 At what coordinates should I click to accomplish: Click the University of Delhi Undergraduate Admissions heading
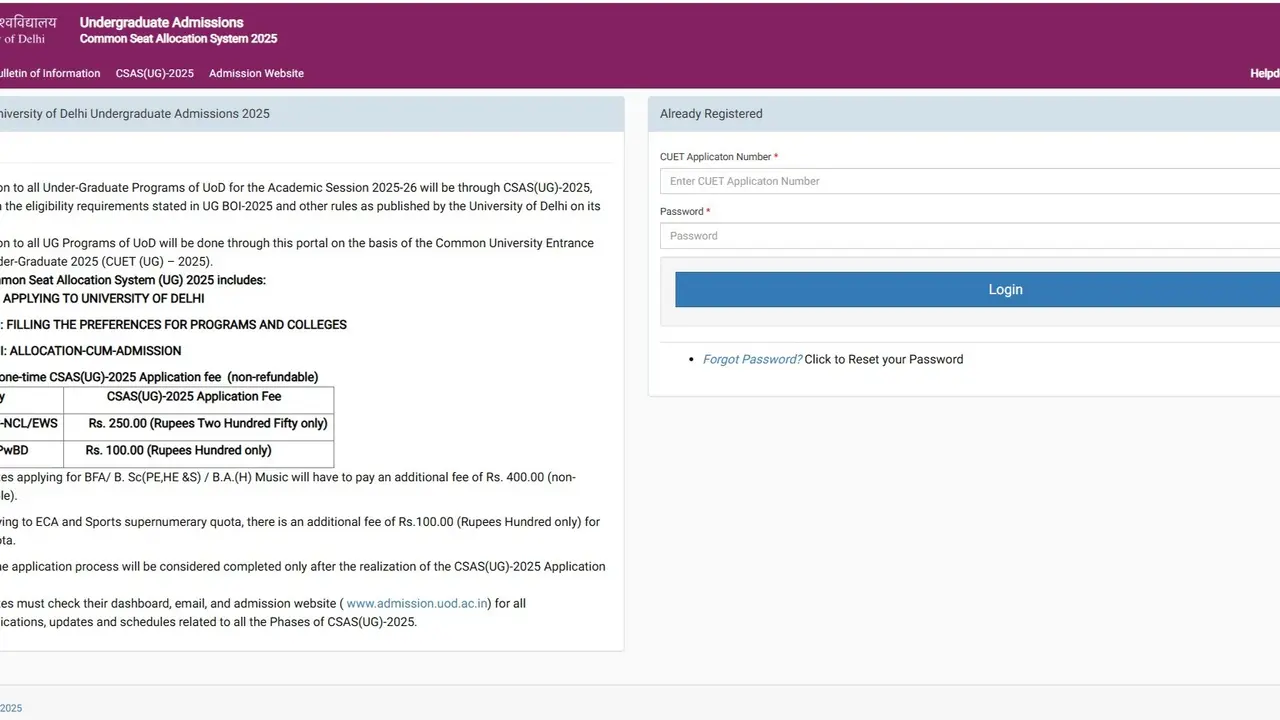(135, 113)
